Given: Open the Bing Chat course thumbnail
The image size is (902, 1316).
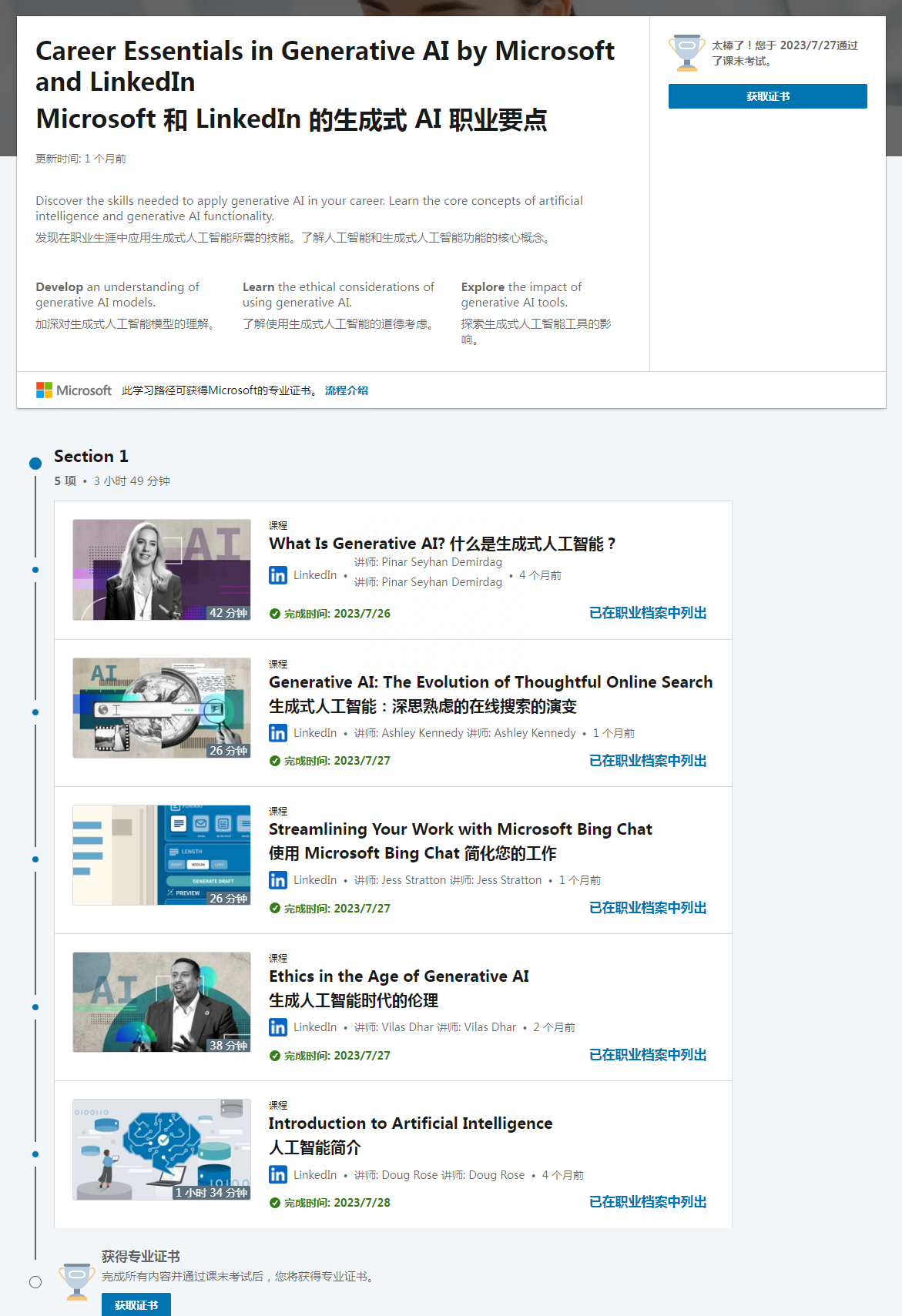Looking at the screenshot, I should (162, 856).
